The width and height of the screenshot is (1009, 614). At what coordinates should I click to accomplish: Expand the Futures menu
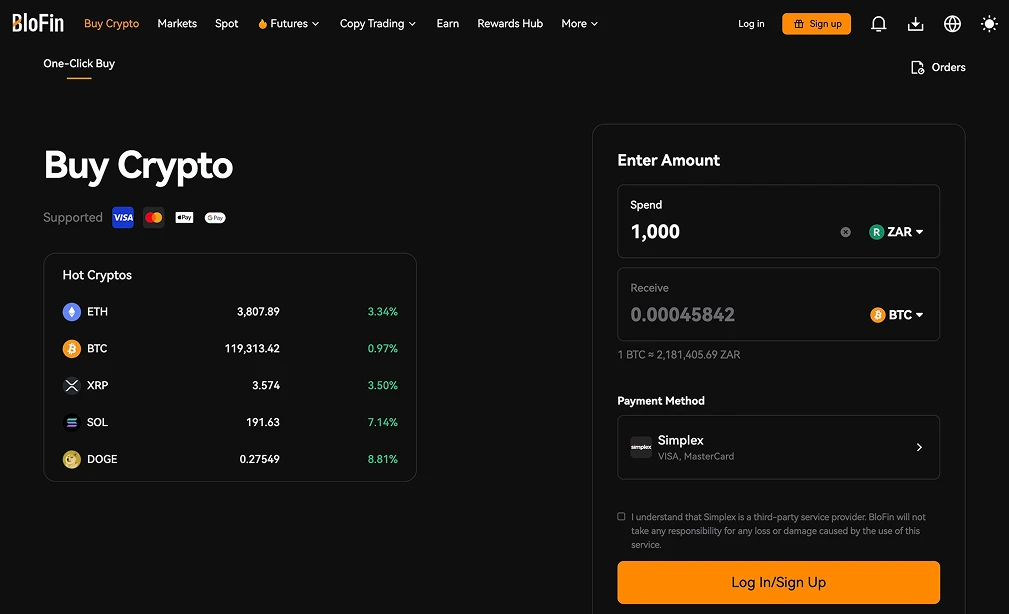tap(288, 24)
